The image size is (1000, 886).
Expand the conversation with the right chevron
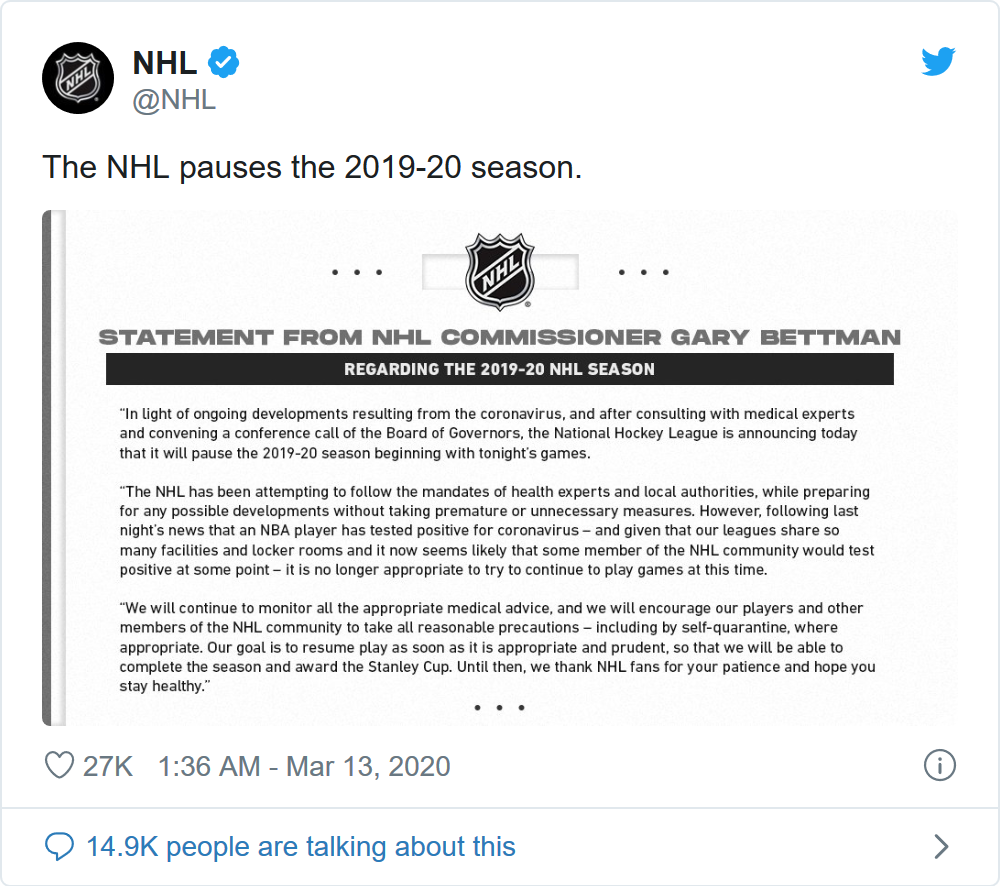[x=940, y=847]
